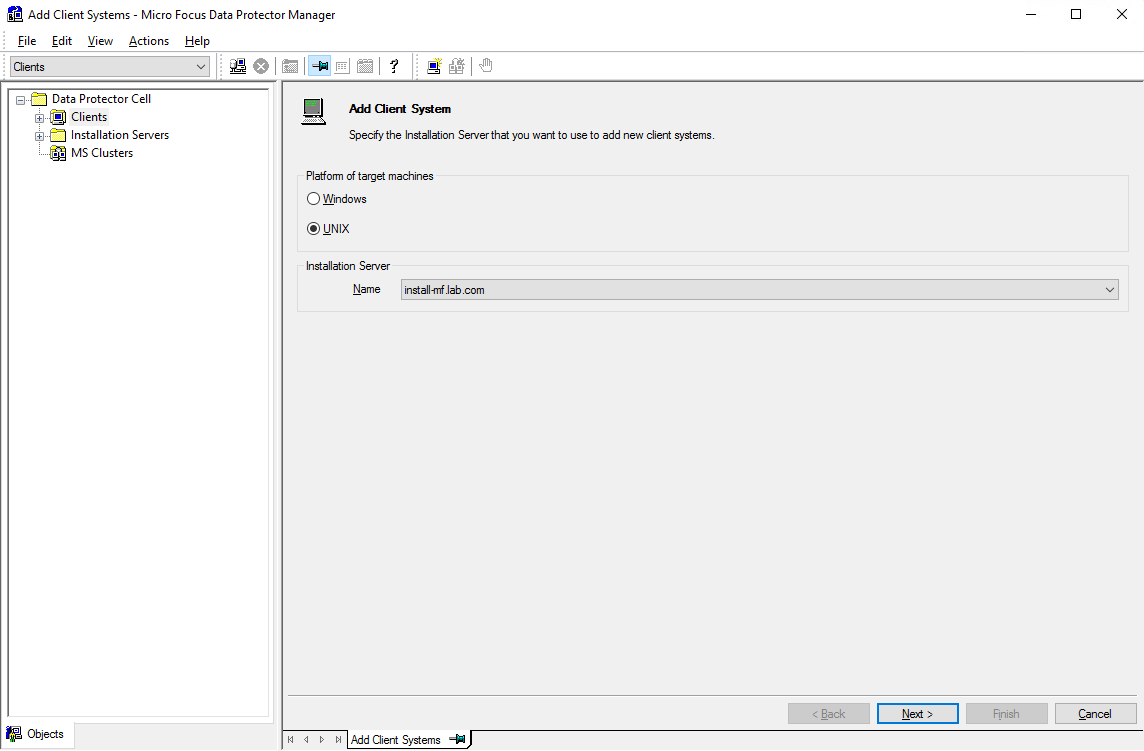Jump to first tab with navigation arrow
This screenshot has width=1144, height=751.
pyautogui.click(x=290, y=739)
